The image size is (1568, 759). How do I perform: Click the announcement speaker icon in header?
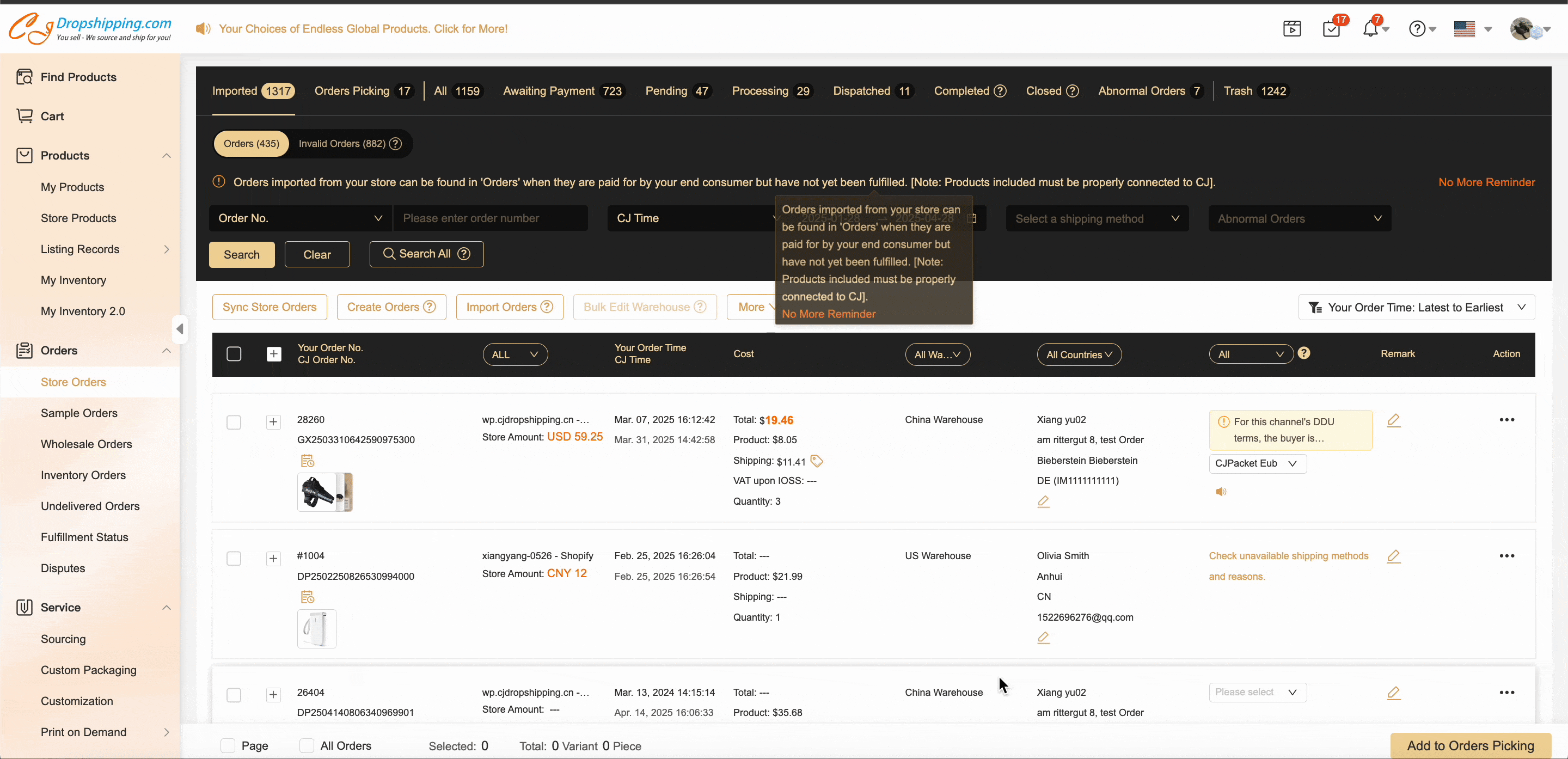pos(203,29)
